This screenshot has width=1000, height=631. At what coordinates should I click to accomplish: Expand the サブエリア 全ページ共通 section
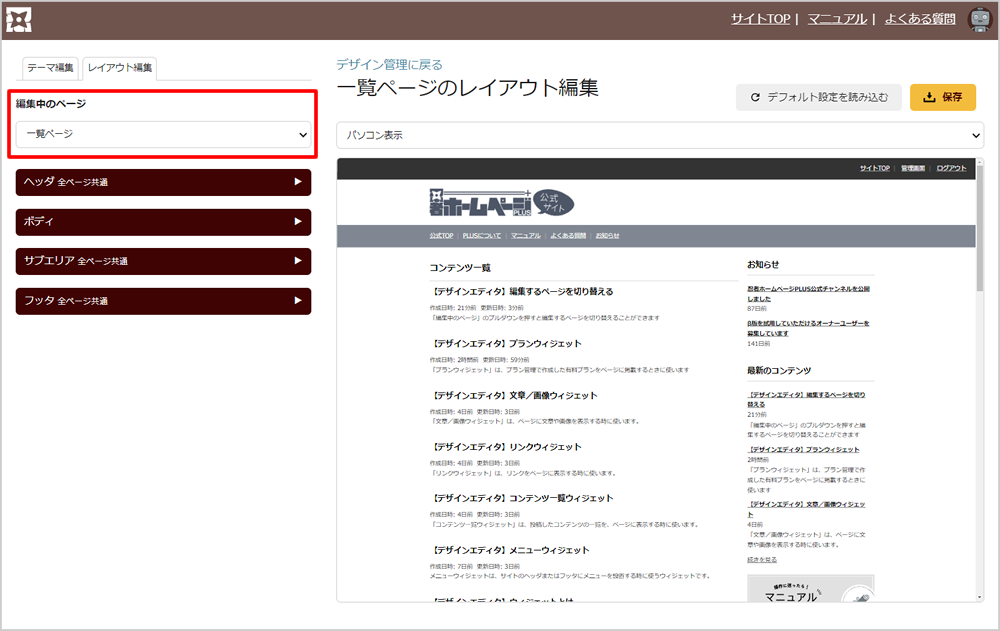(163, 261)
